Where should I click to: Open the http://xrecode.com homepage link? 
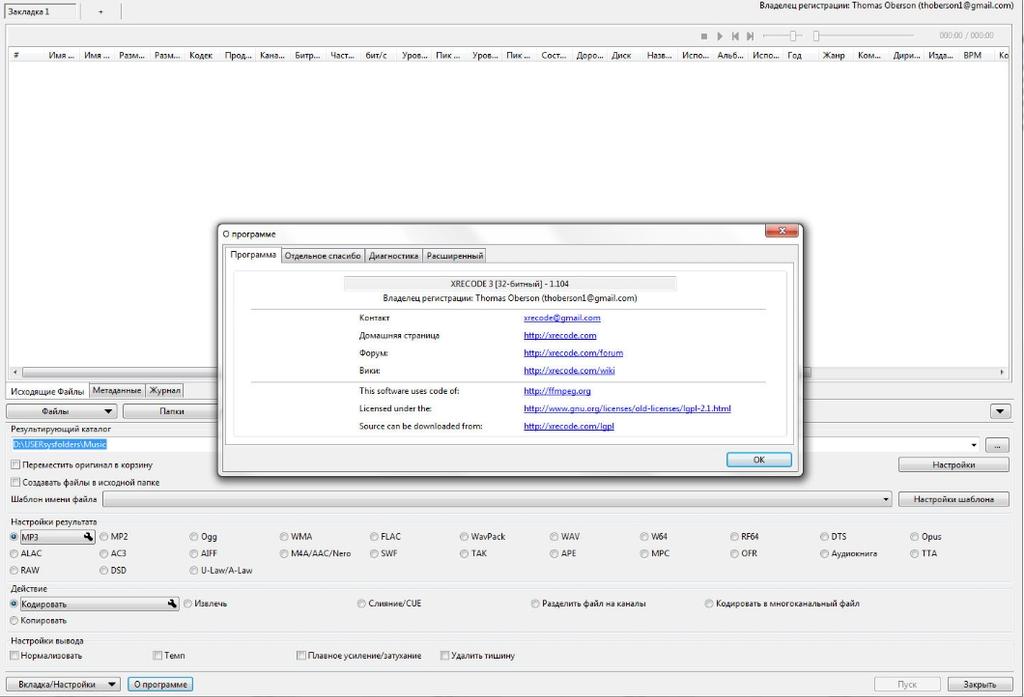pyautogui.click(x=560, y=336)
